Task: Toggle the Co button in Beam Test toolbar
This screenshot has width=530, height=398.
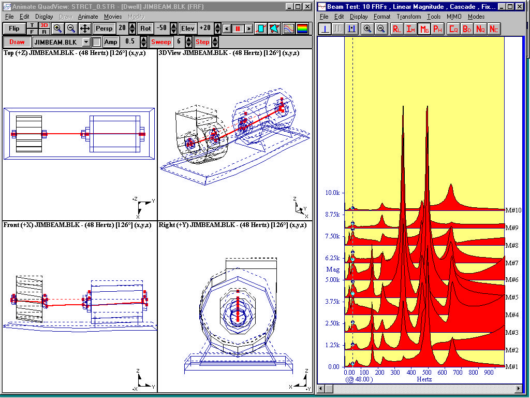Action: point(453,29)
